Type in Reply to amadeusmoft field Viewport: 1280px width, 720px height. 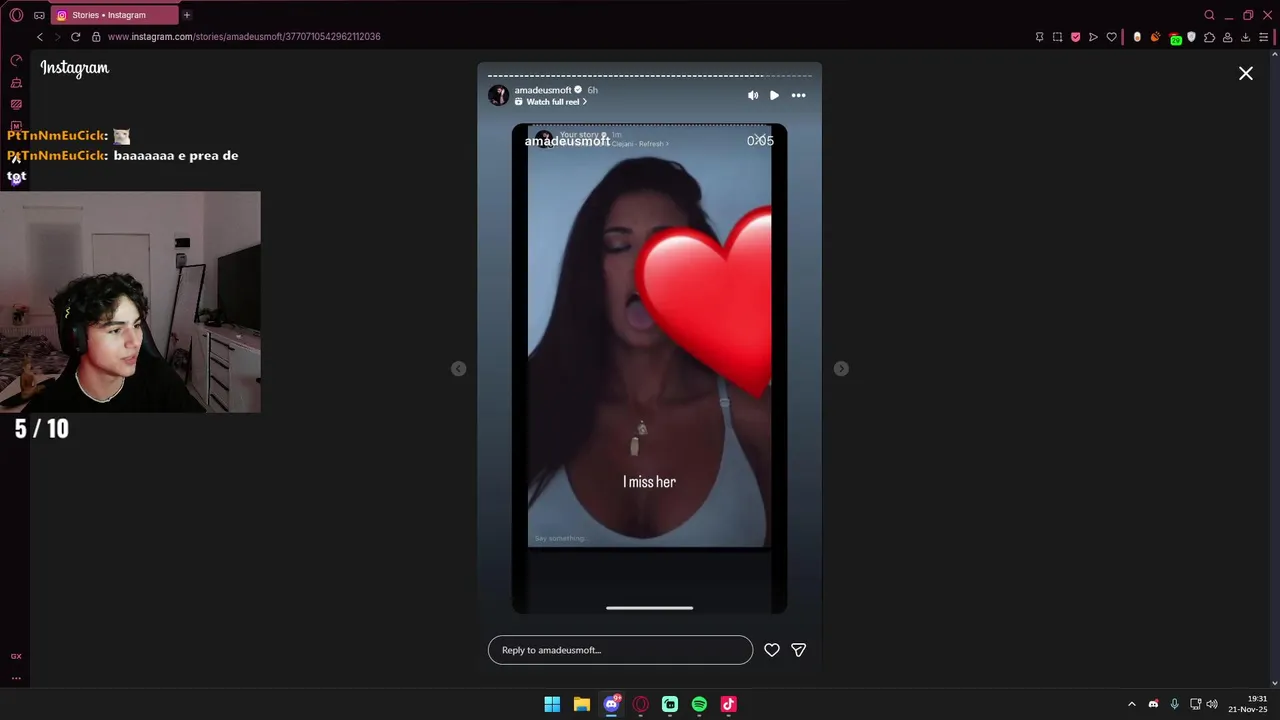[x=620, y=650]
